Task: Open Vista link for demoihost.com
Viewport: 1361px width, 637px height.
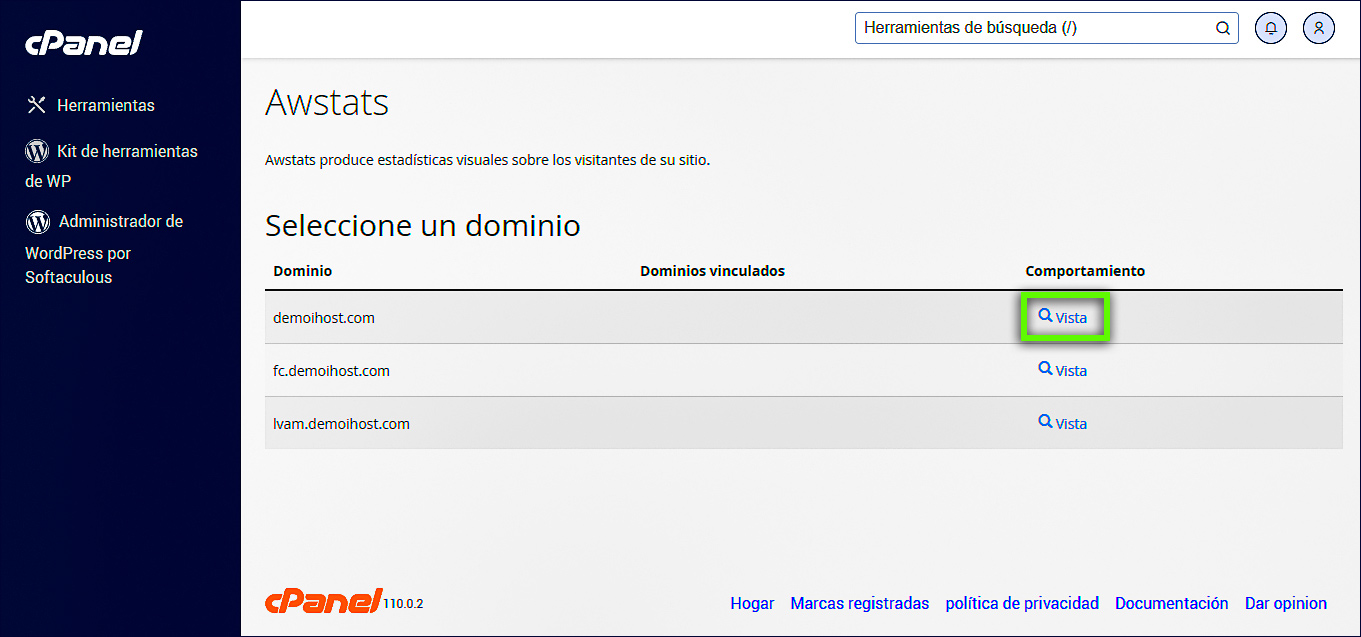Action: [x=1064, y=317]
